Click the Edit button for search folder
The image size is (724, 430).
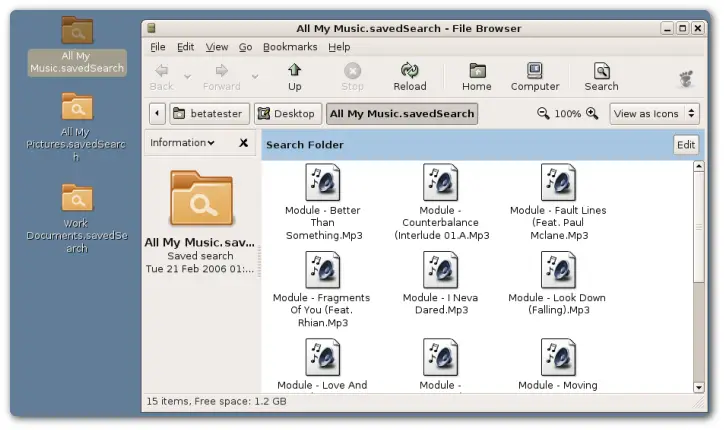[x=685, y=145]
